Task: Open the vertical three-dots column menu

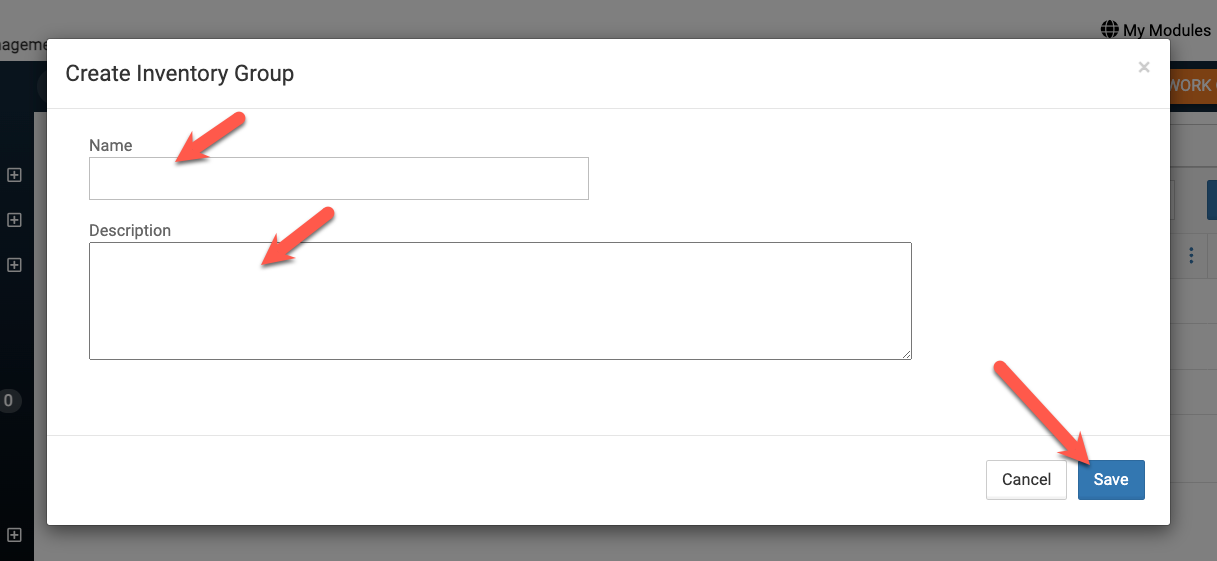Action: click(x=1191, y=256)
